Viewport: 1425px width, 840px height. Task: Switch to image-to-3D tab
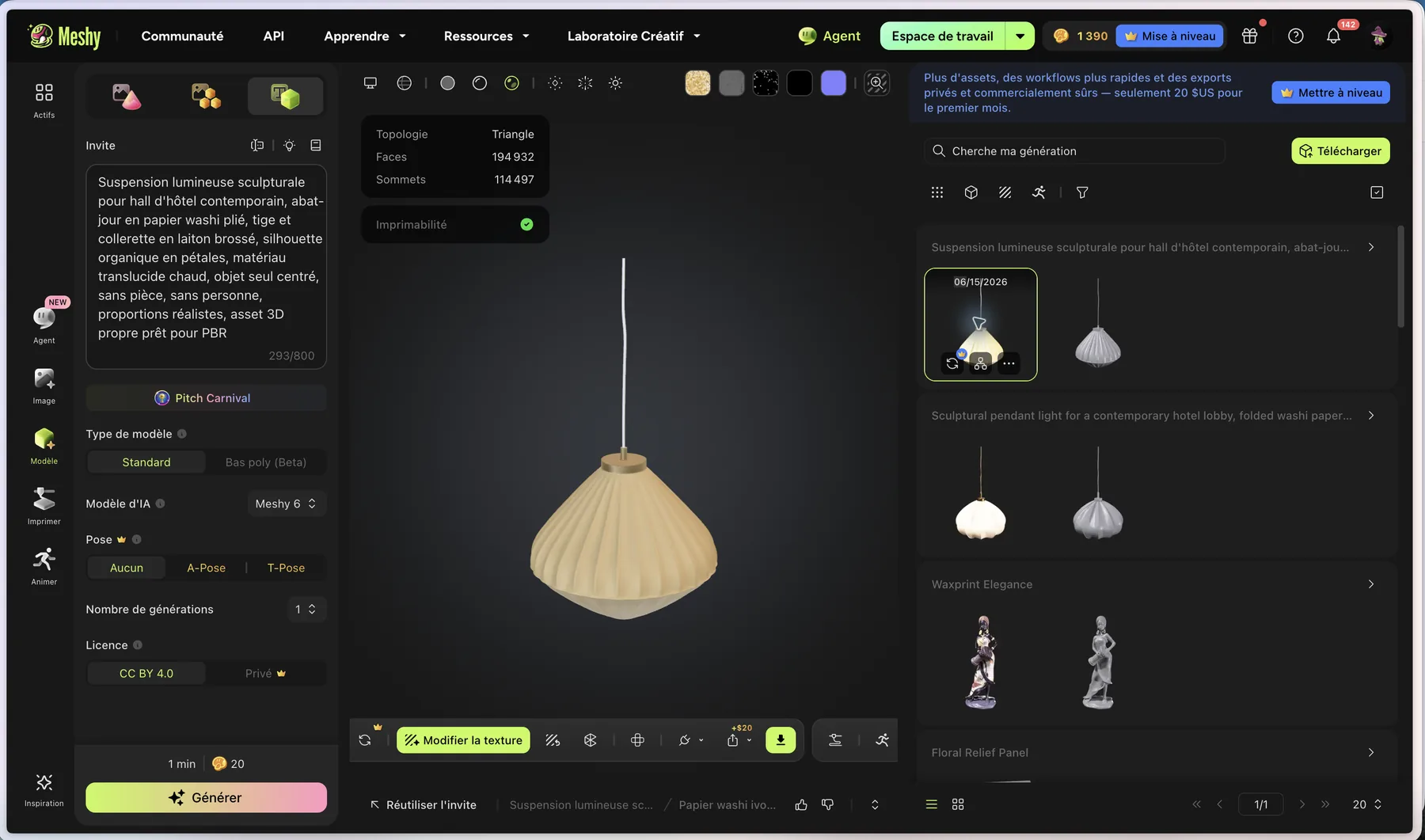[127, 97]
